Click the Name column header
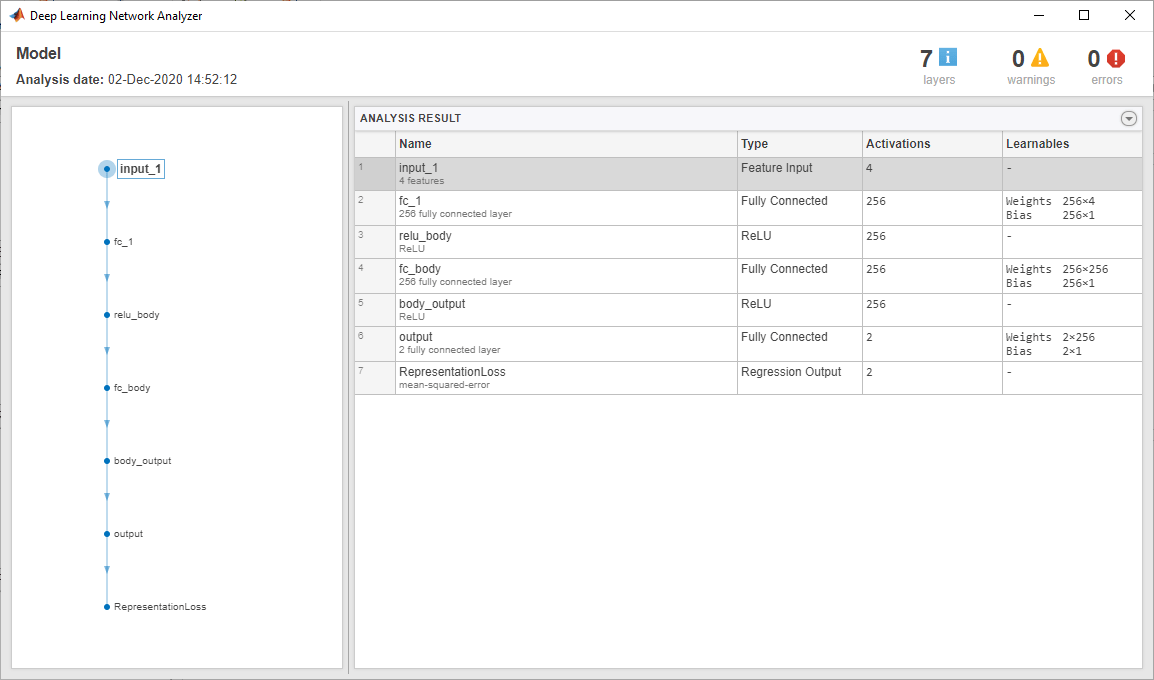 pos(412,143)
